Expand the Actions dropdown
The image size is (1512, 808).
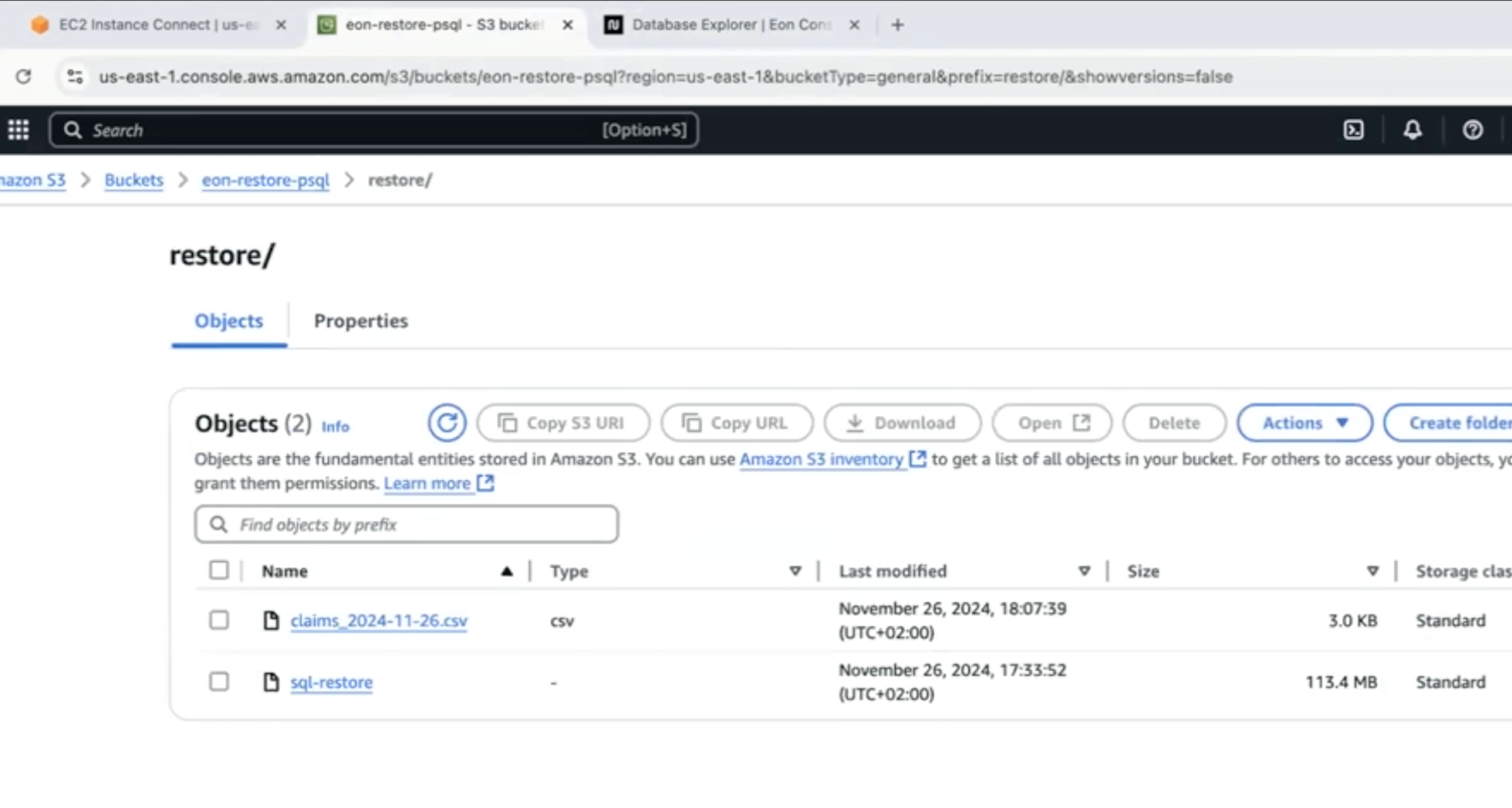pos(1305,422)
